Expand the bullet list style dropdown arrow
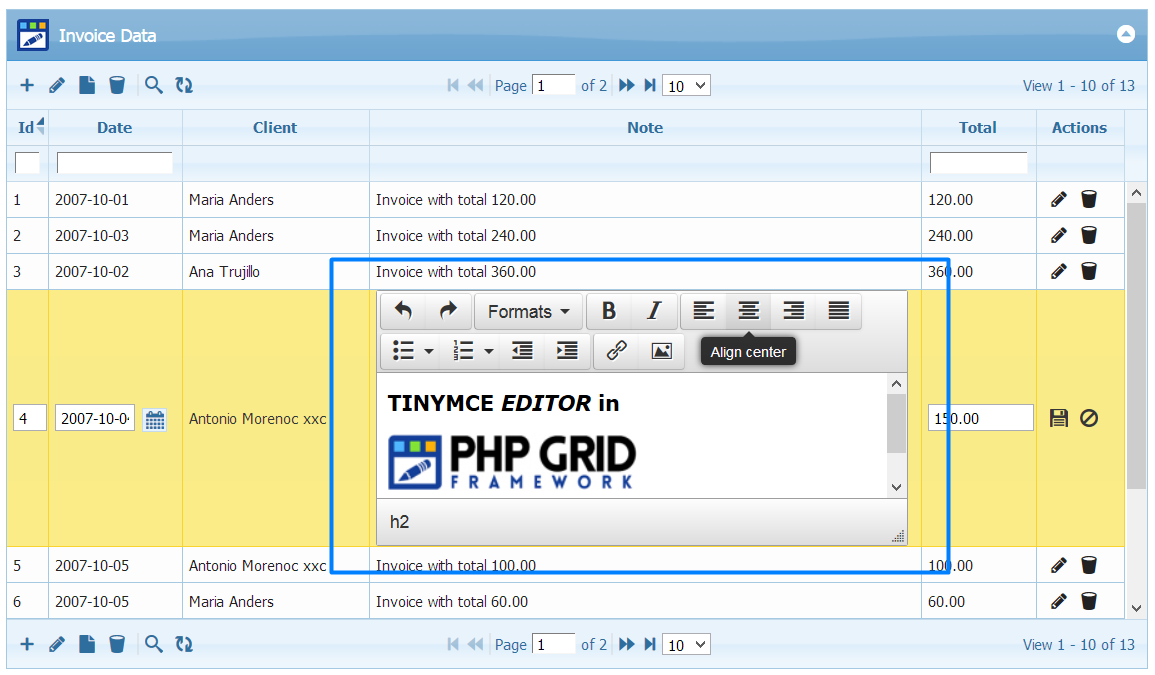Image resolution: width=1155 pixels, height=675 pixels. point(429,351)
